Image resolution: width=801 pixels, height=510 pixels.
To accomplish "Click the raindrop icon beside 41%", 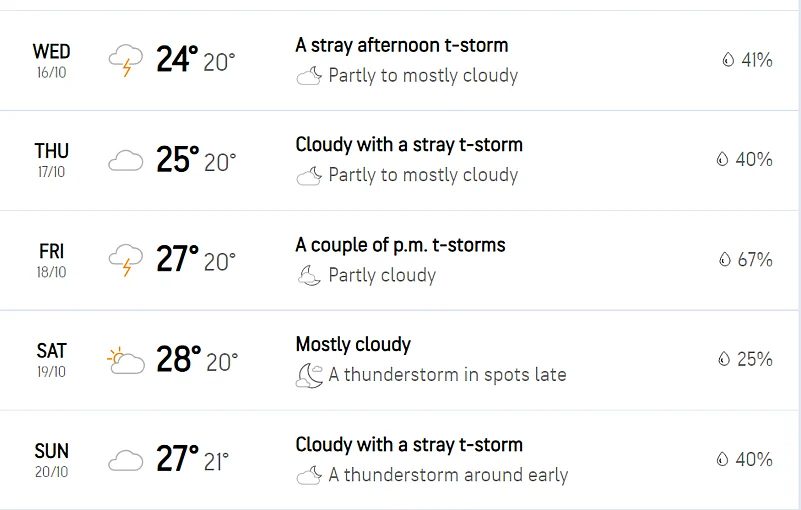I will (x=727, y=60).
